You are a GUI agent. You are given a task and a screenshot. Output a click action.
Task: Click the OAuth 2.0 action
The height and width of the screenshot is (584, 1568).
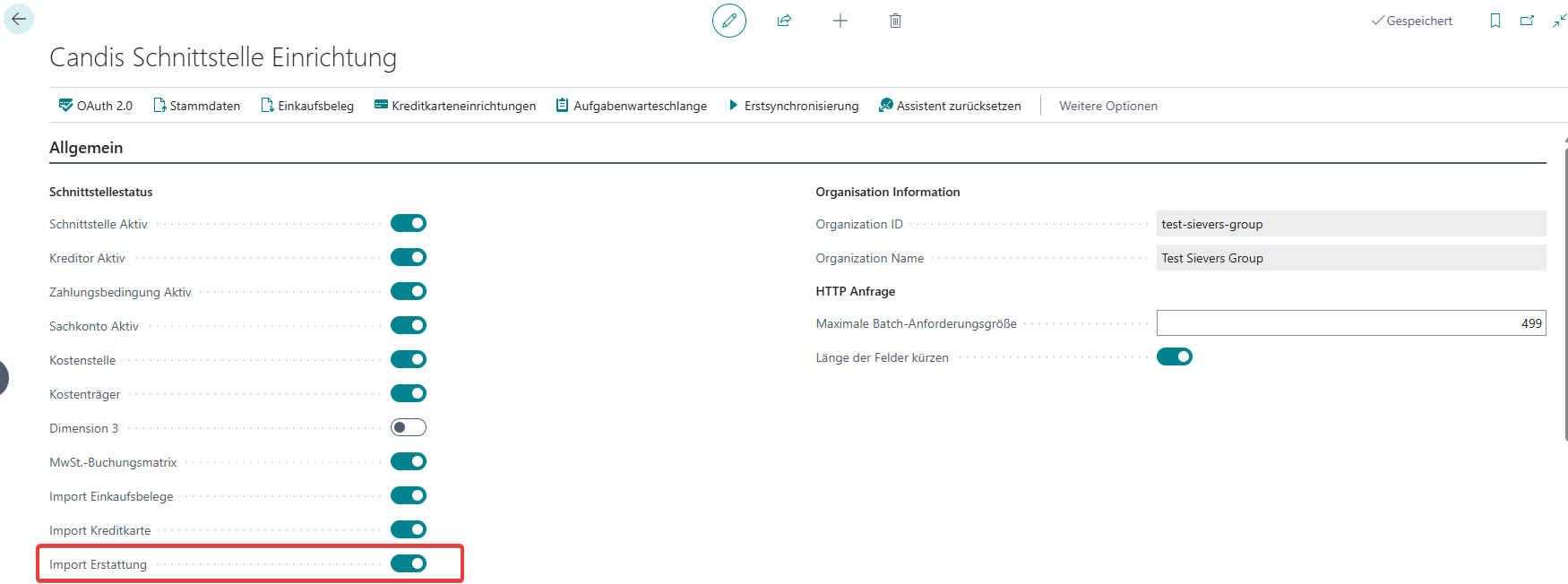(x=96, y=106)
